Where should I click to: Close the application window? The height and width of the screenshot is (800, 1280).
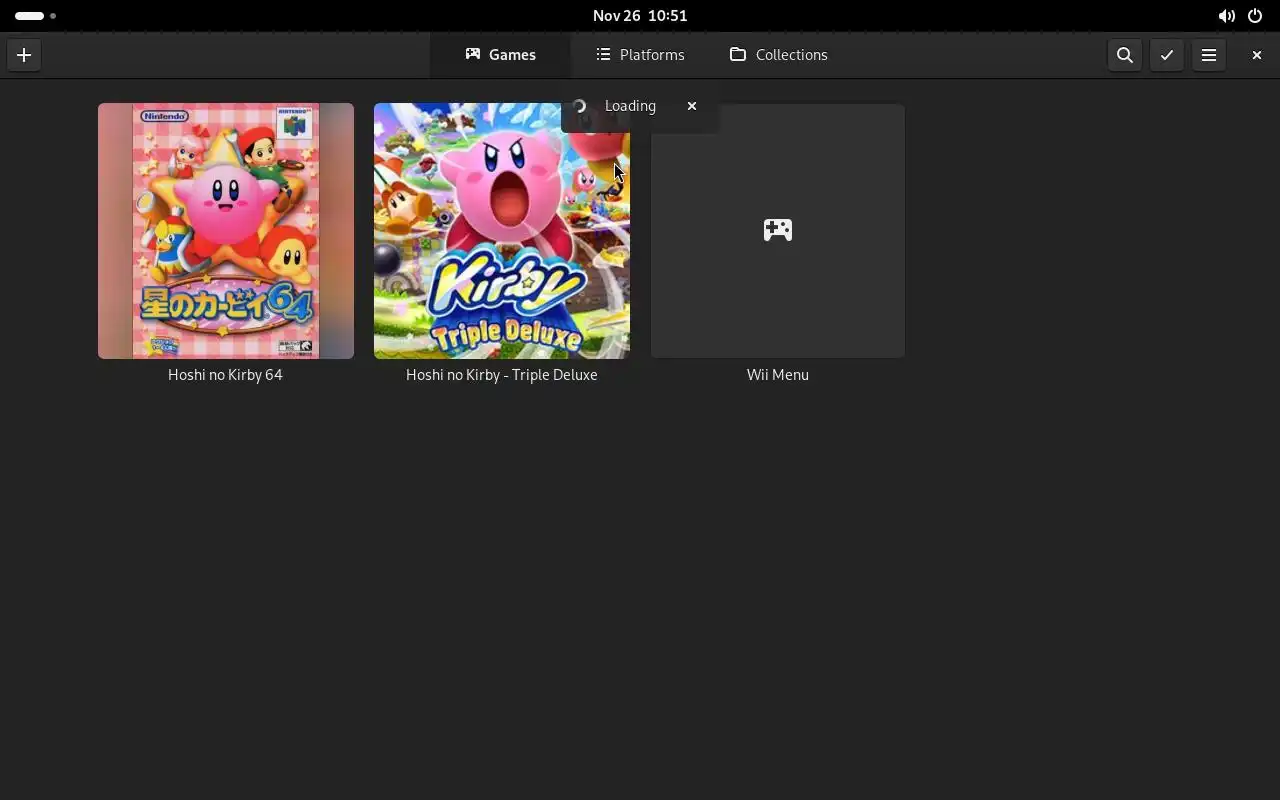click(1257, 55)
